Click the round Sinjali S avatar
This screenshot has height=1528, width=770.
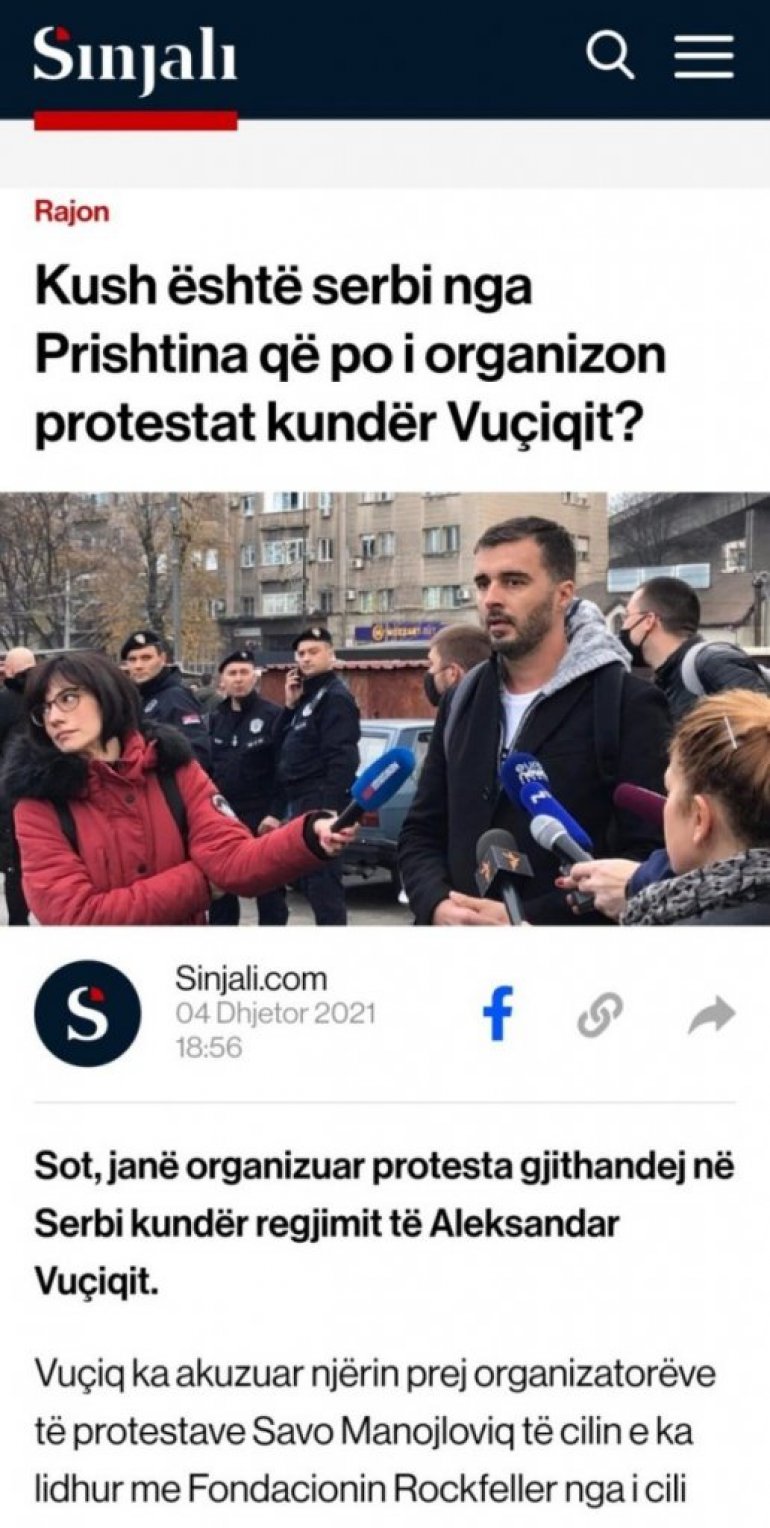88,1013
